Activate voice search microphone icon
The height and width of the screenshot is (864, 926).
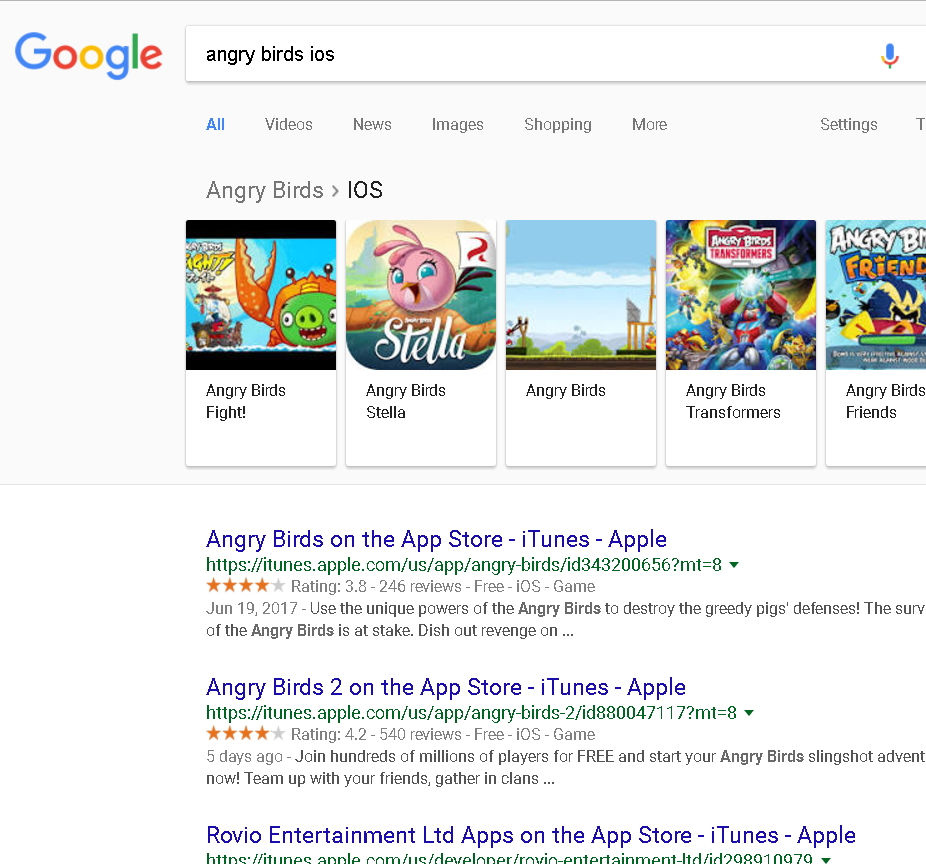889,55
